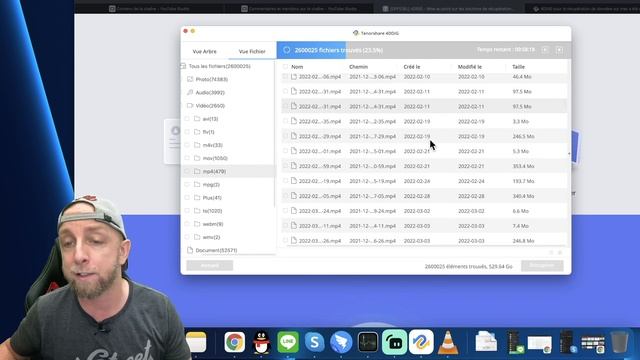This screenshot has height=360, width=640.
Task: Pause the scan in the progress bar
Action: pos(545,50)
